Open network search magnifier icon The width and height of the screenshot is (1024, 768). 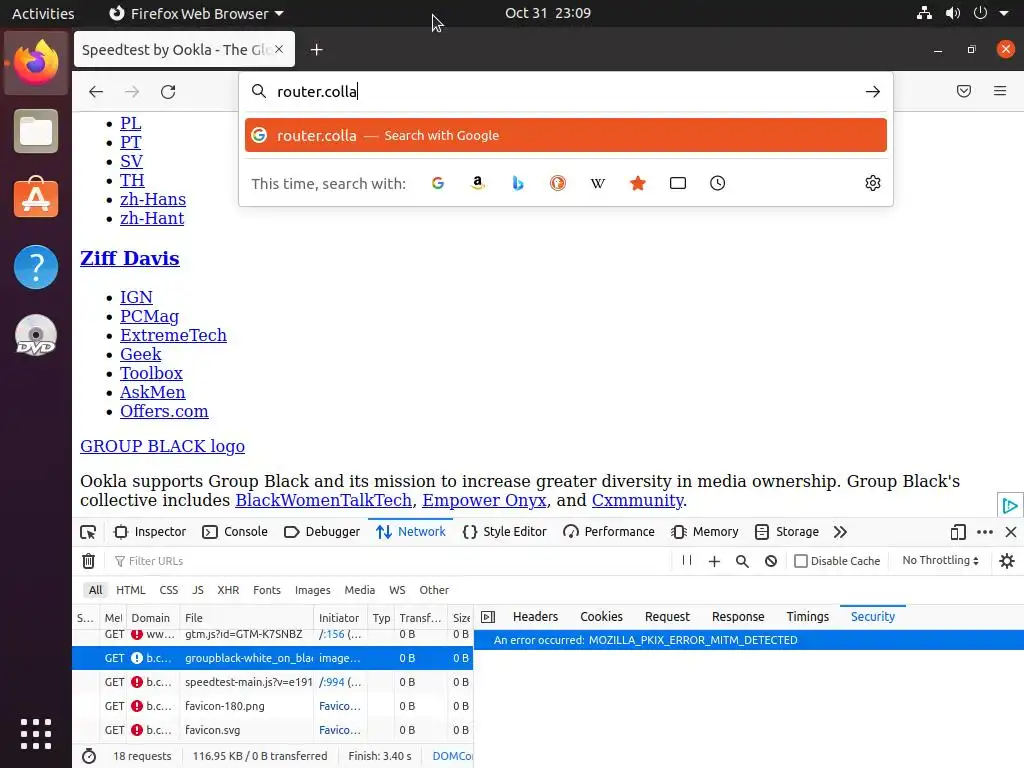743,561
